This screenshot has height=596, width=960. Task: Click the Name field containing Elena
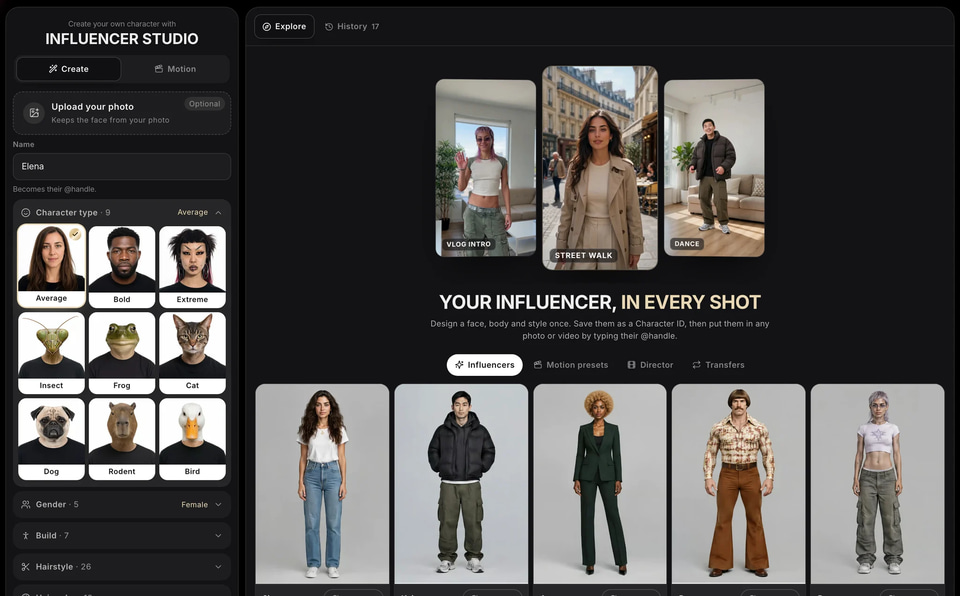[122, 167]
